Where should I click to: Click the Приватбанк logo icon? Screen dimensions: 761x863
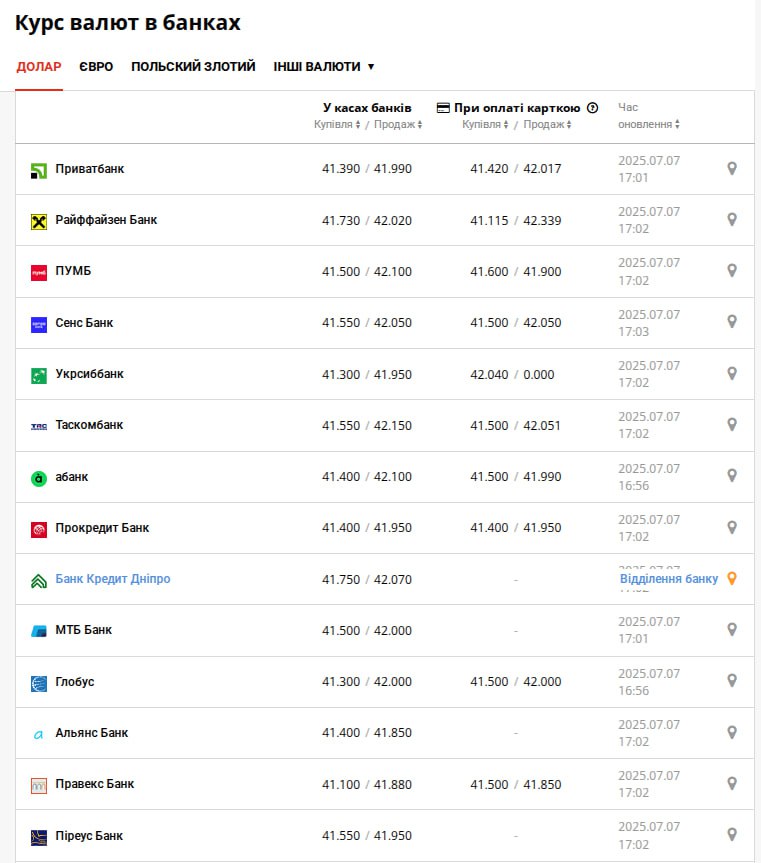click(39, 171)
